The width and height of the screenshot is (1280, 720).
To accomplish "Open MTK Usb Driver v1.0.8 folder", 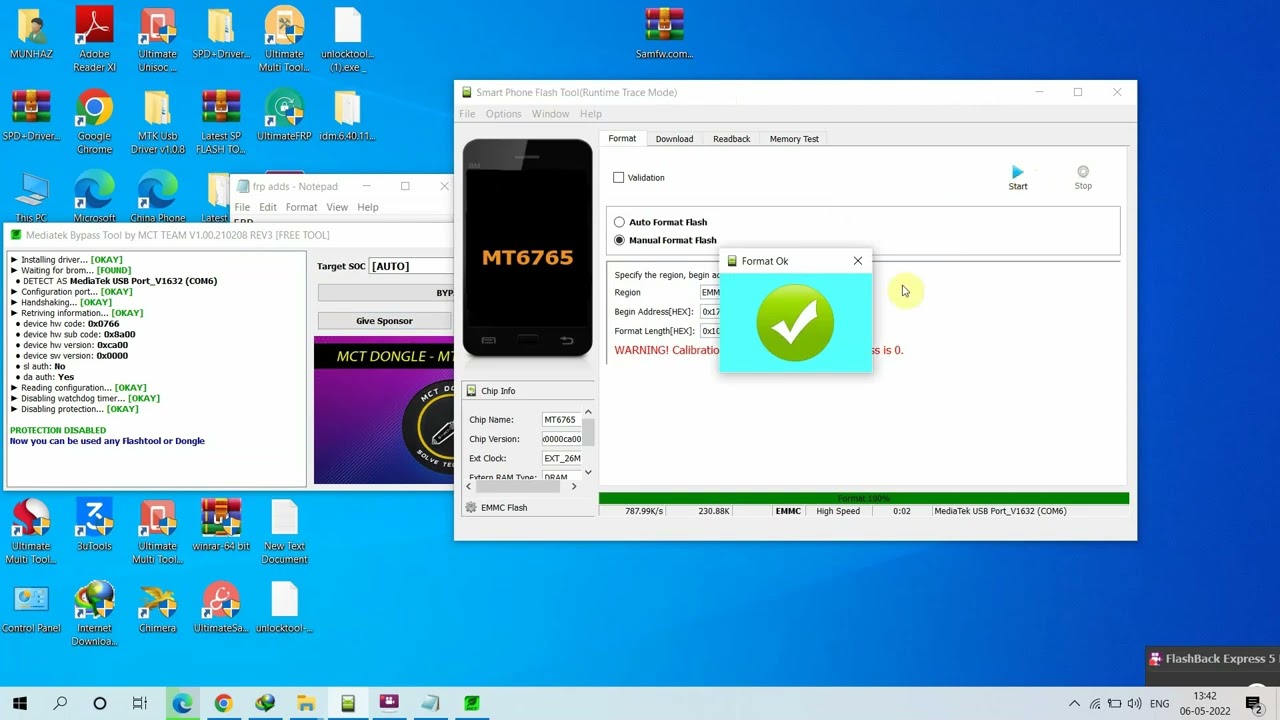I will click(157, 122).
